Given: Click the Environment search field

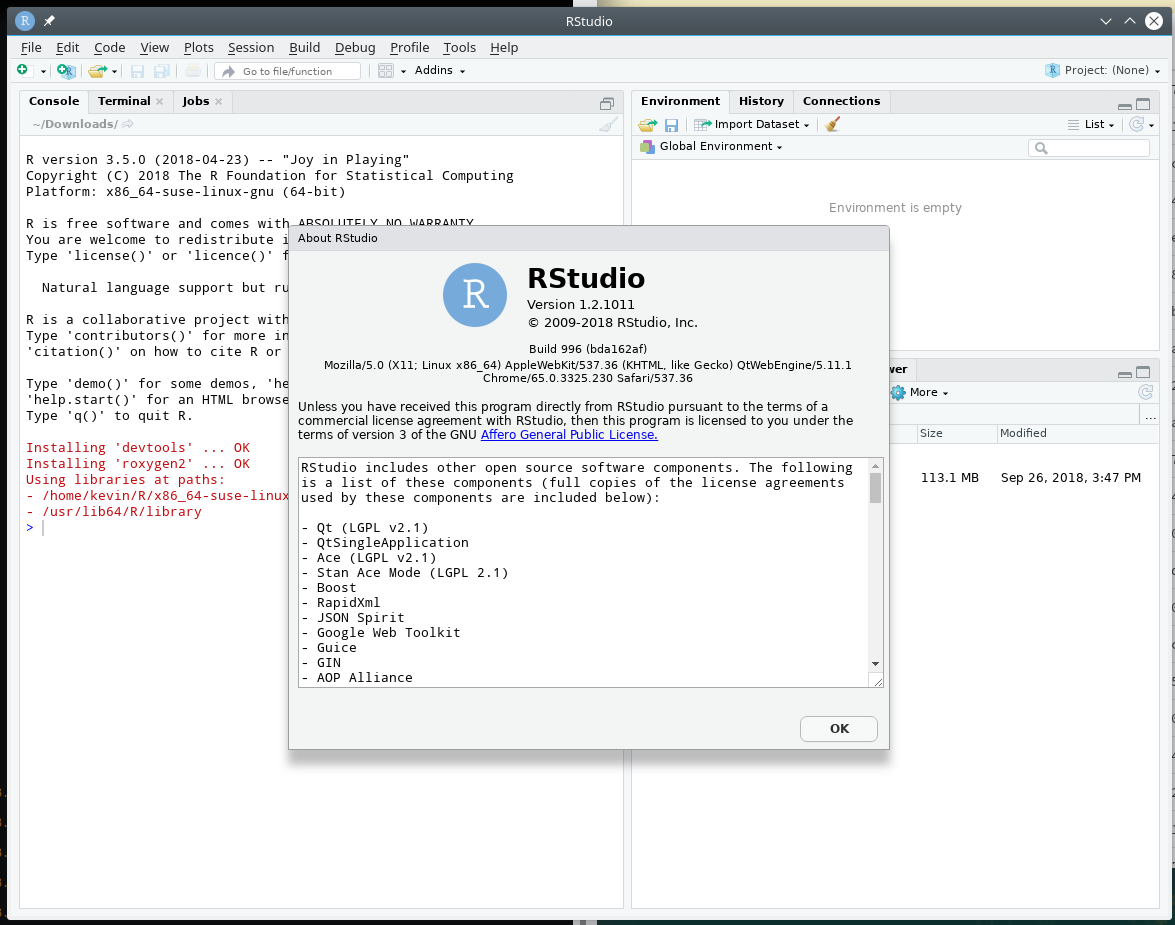Looking at the screenshot, I should pyautogui.click(x=1089, y=147).
